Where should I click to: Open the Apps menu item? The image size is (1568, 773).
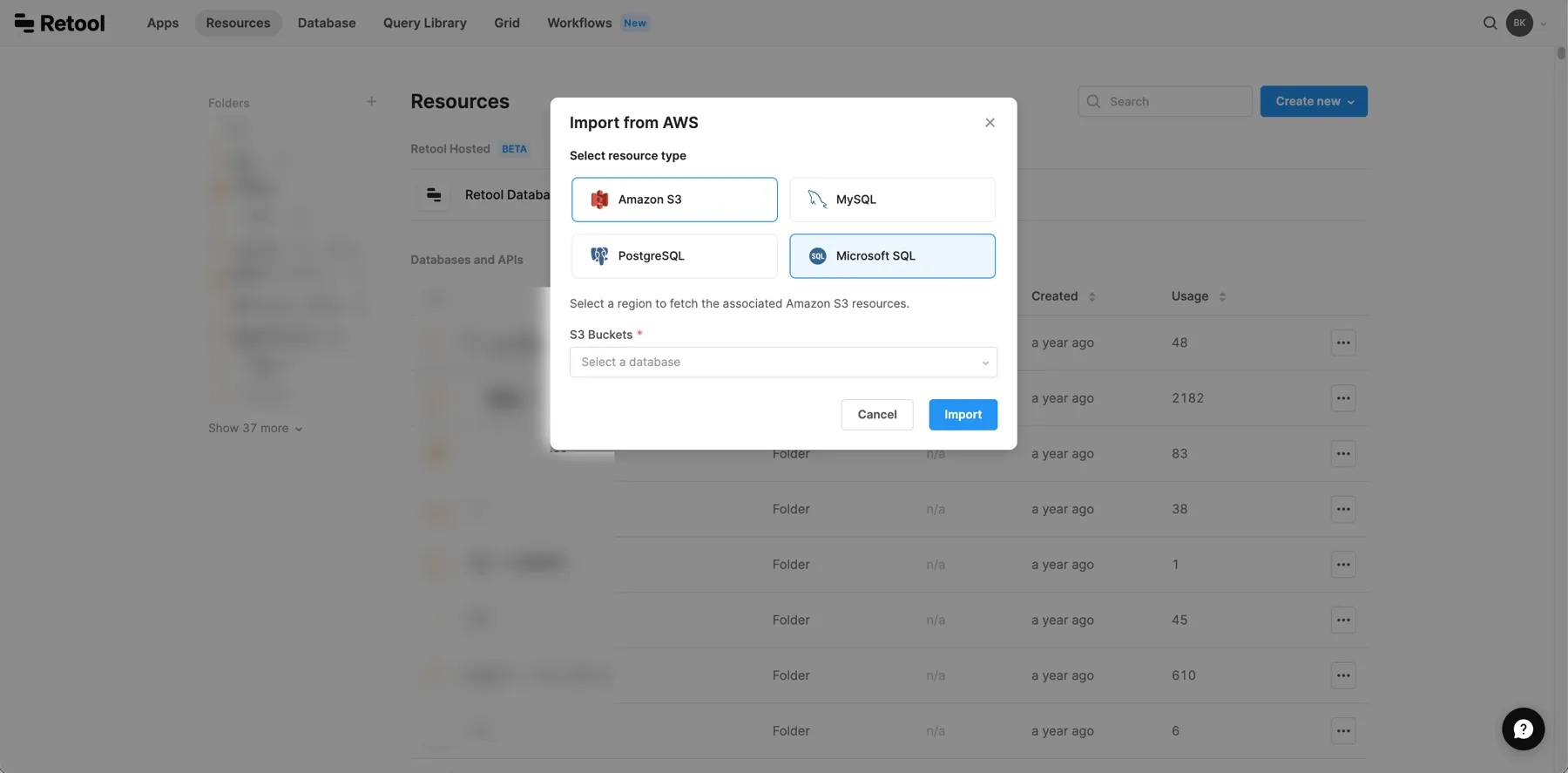point(163,23)
